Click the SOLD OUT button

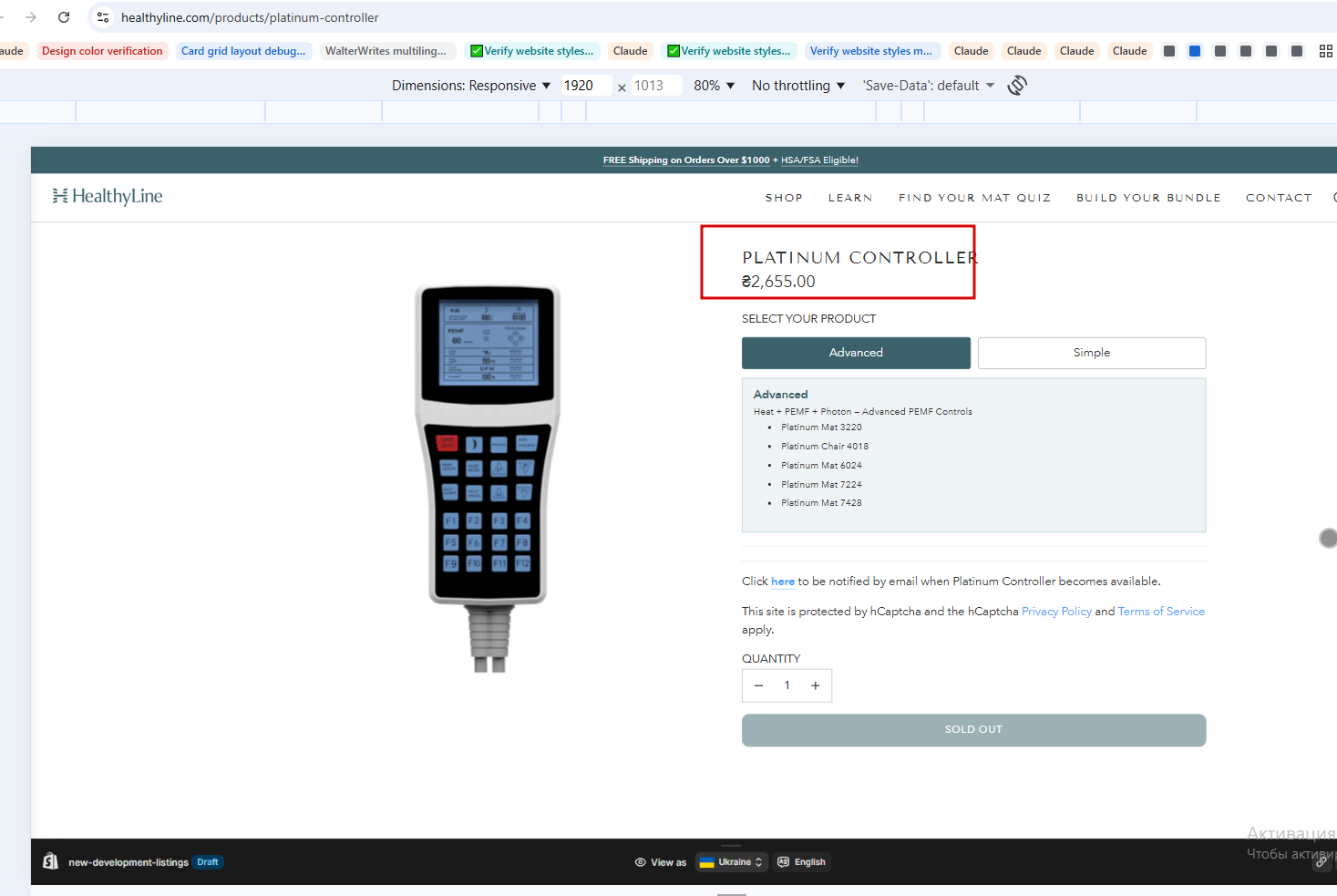973,730
